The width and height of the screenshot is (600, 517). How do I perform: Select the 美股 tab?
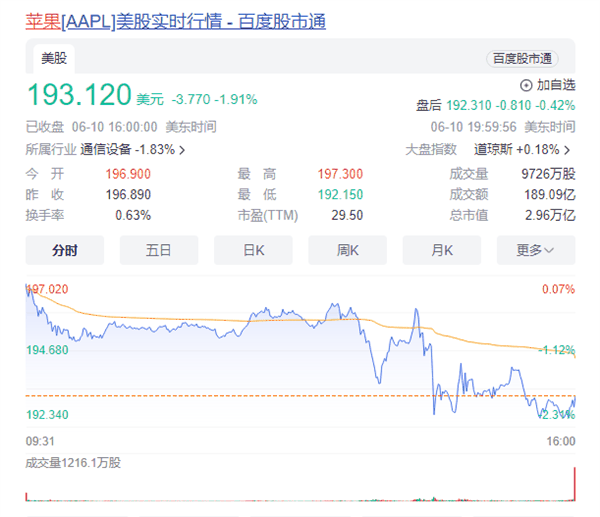(x=54, y=58)
